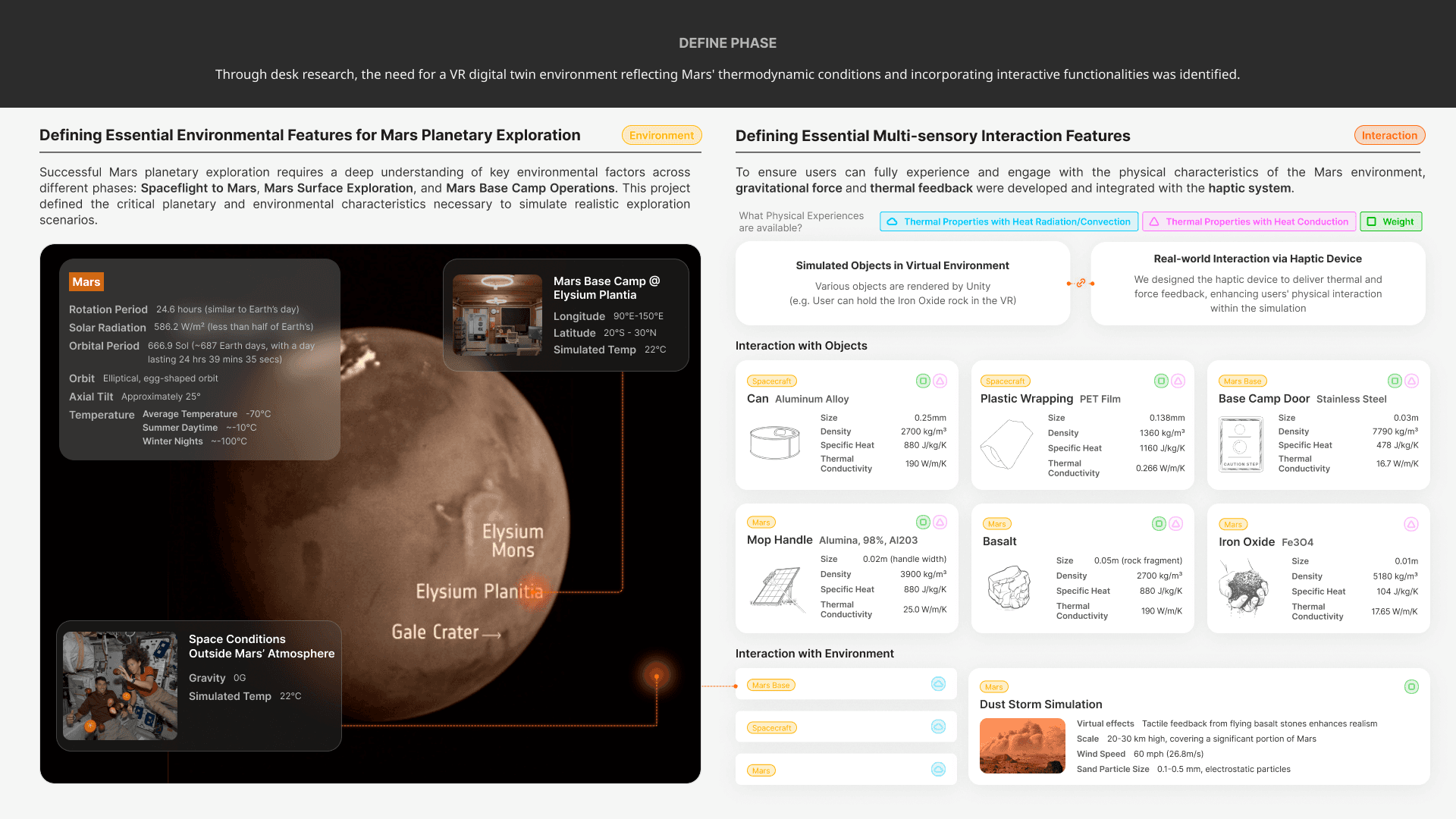Toggle Thermal Properties with Heat Radiation/Convection chip

point(1009,221)
